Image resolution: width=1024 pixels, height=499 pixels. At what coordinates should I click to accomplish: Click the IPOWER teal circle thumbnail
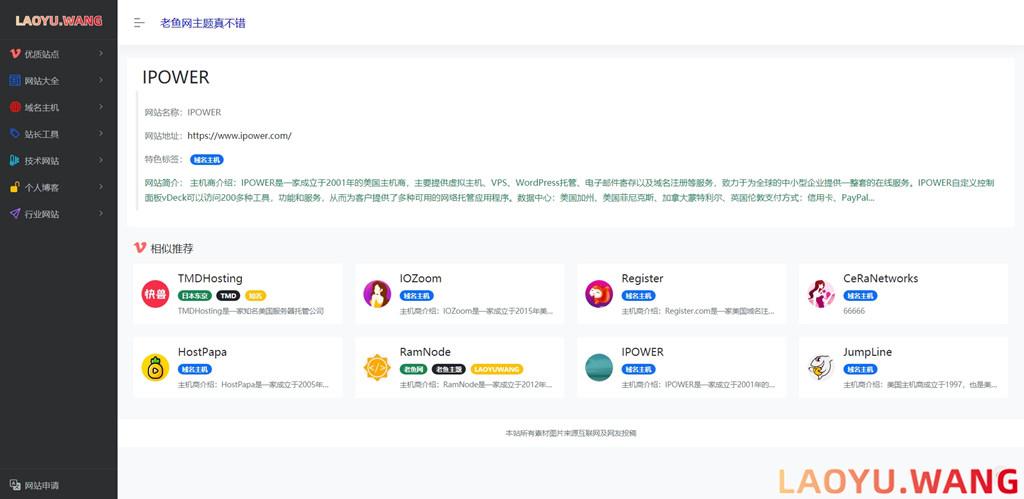coord(599,368)
